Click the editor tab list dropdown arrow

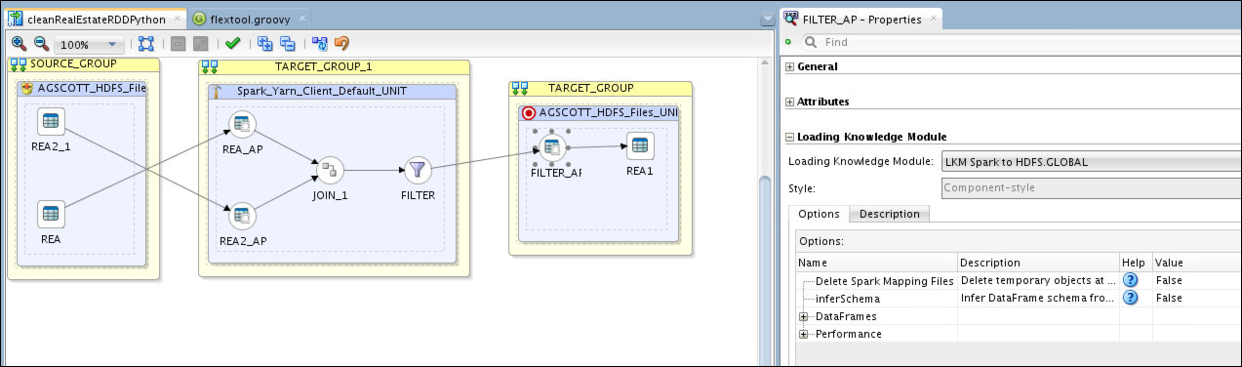[x=767, y=19]
